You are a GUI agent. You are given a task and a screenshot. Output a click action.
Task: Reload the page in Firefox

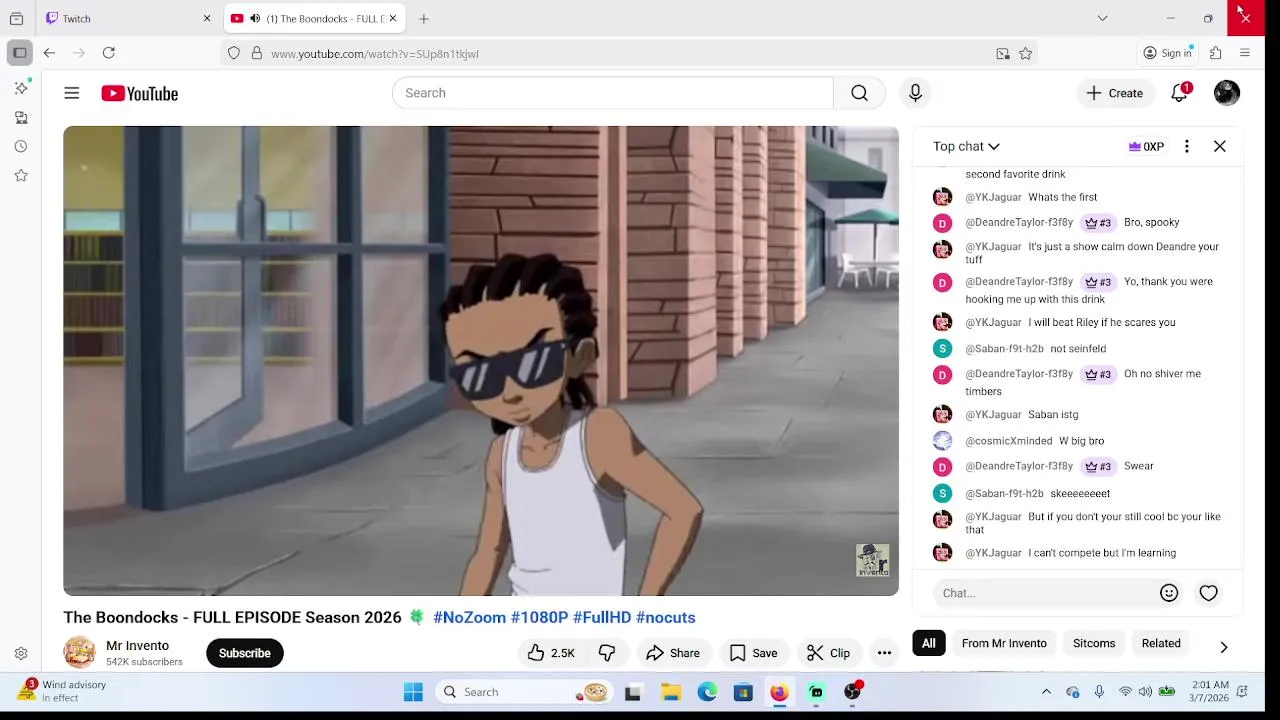[109, 53]
